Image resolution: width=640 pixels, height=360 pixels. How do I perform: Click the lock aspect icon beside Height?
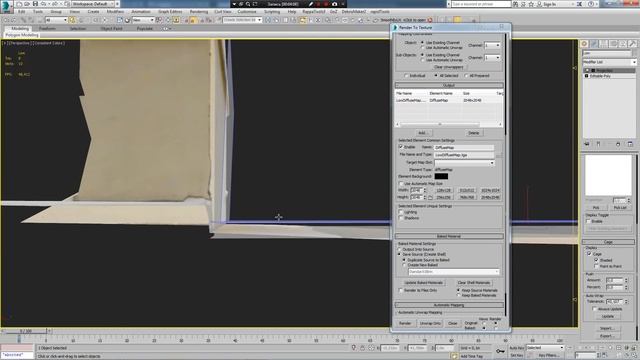pos(431,198)
